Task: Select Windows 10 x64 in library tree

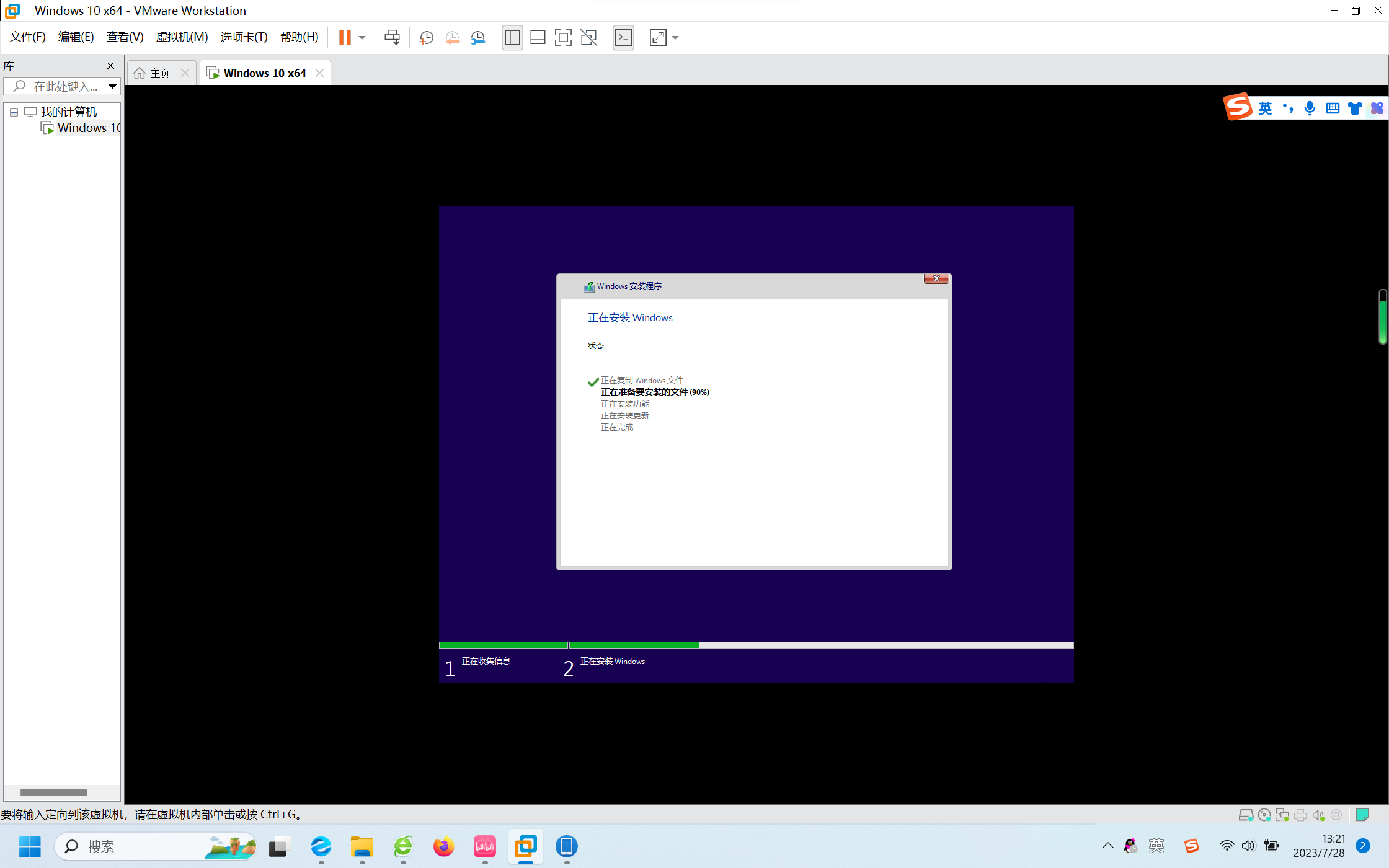Action: (x=87, y=128)
